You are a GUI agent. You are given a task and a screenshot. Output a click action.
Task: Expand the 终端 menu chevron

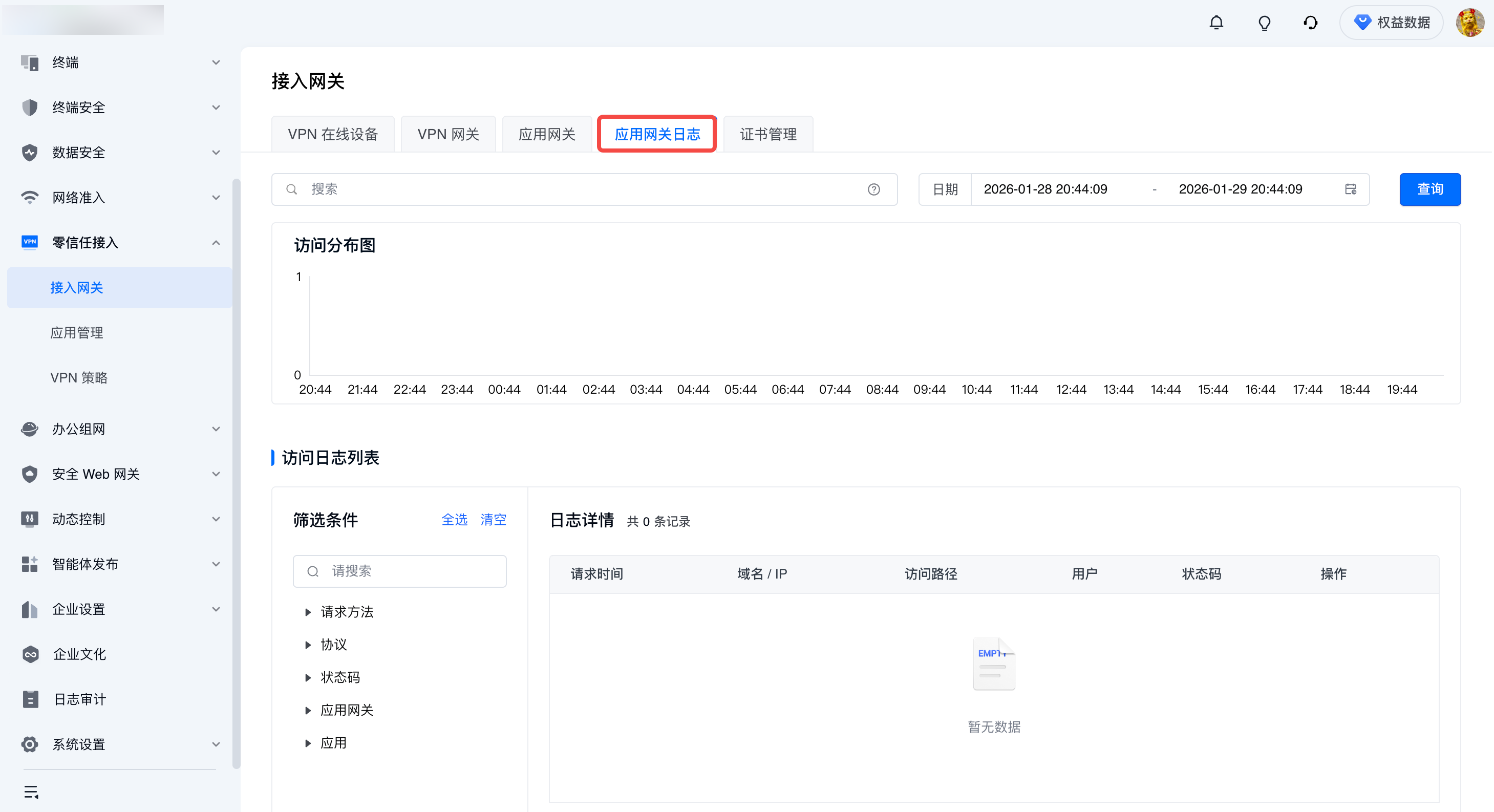pyautogui.click(x=216, y=62)
